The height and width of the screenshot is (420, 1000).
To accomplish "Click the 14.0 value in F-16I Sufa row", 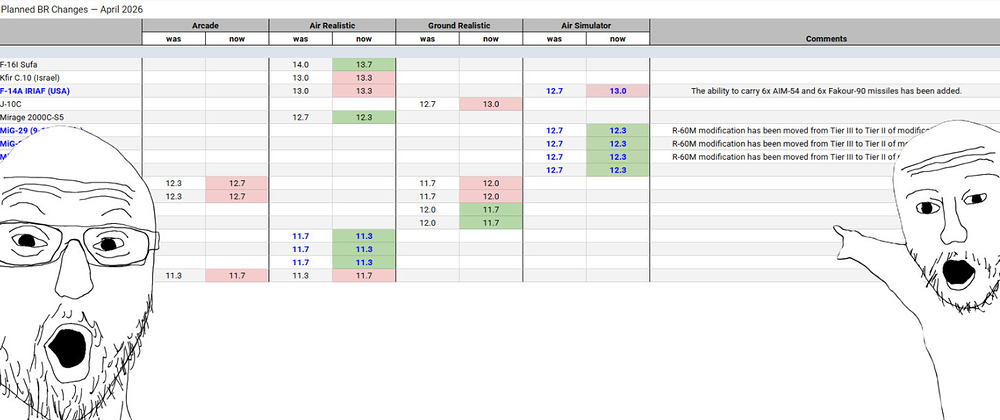I will click(300, 64).
